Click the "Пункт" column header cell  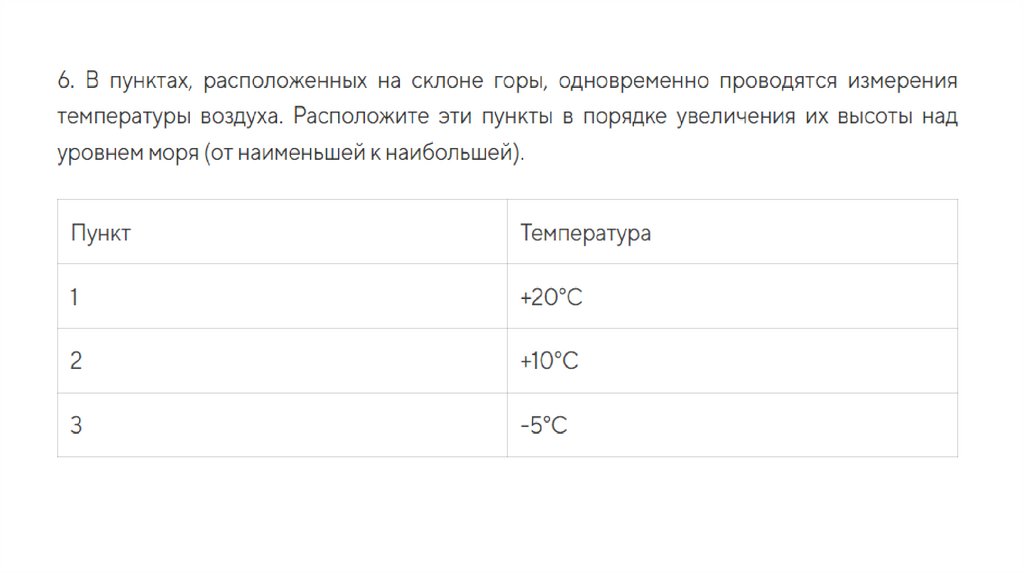click(101, 233)
